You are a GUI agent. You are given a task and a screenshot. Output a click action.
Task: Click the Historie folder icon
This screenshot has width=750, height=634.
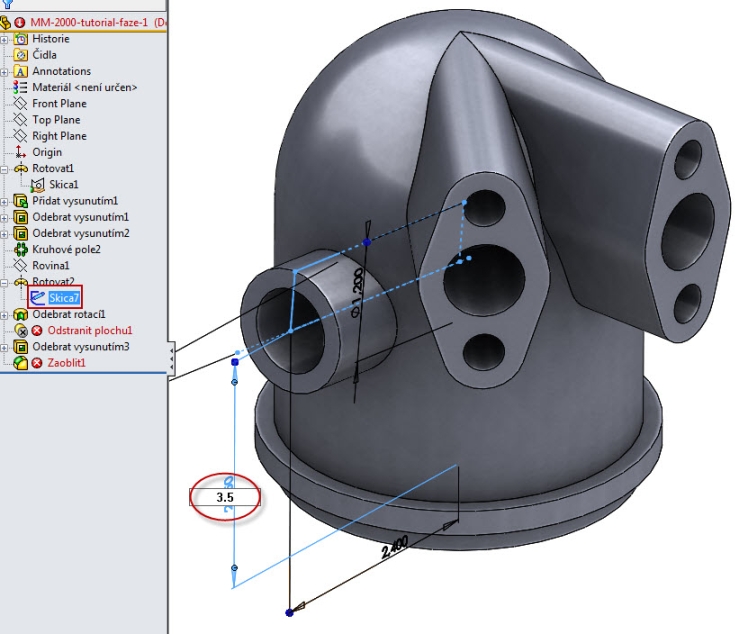coord(21,39)
